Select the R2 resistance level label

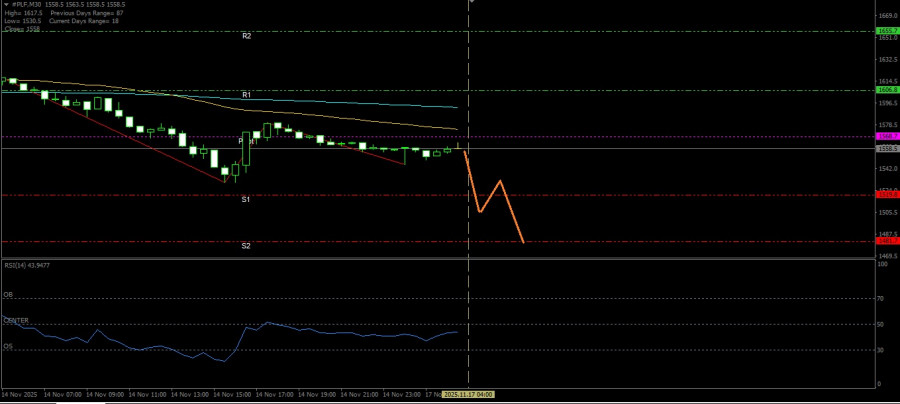(246, 35)
